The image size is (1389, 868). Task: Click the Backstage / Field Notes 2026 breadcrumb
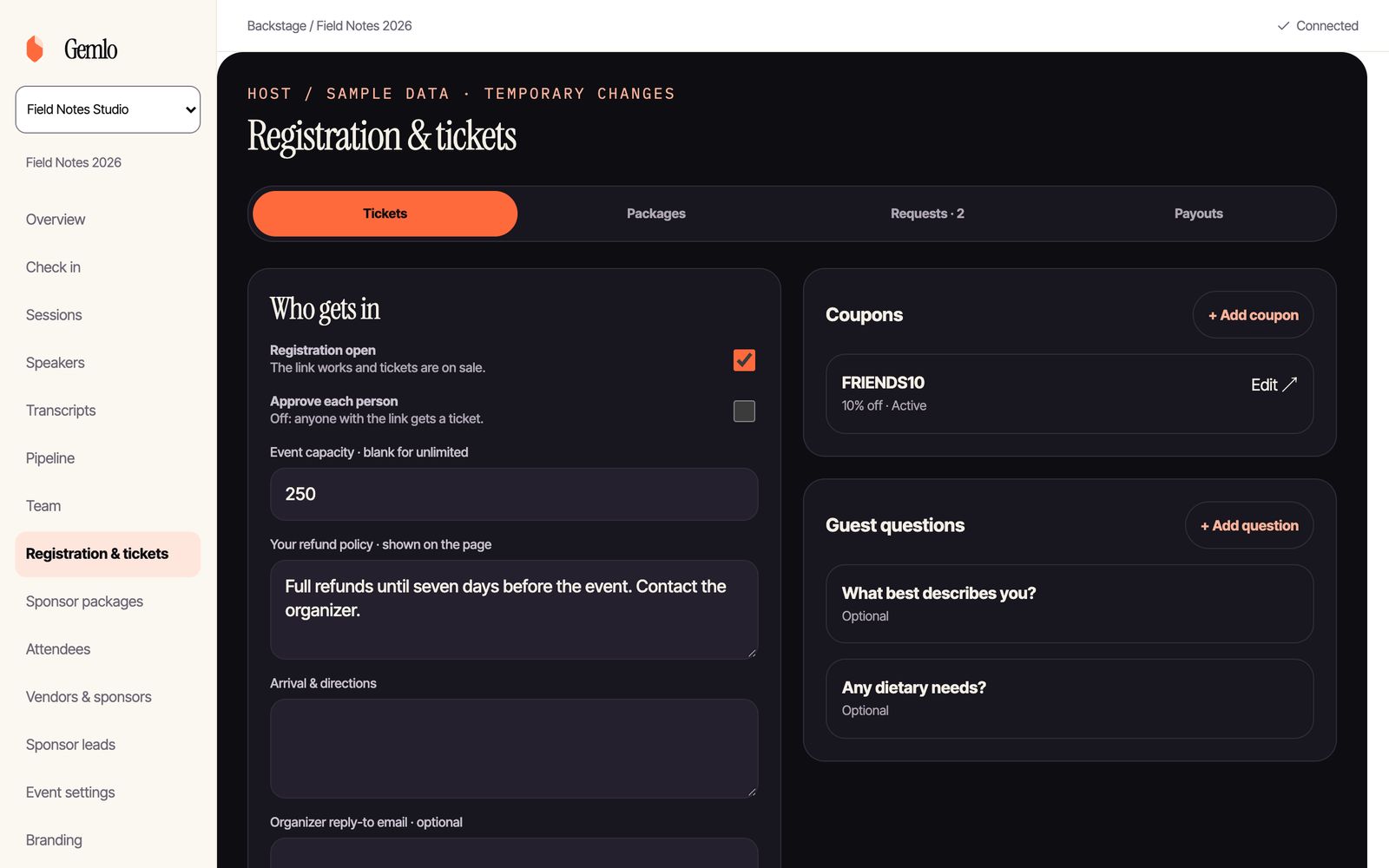[330, 26]
